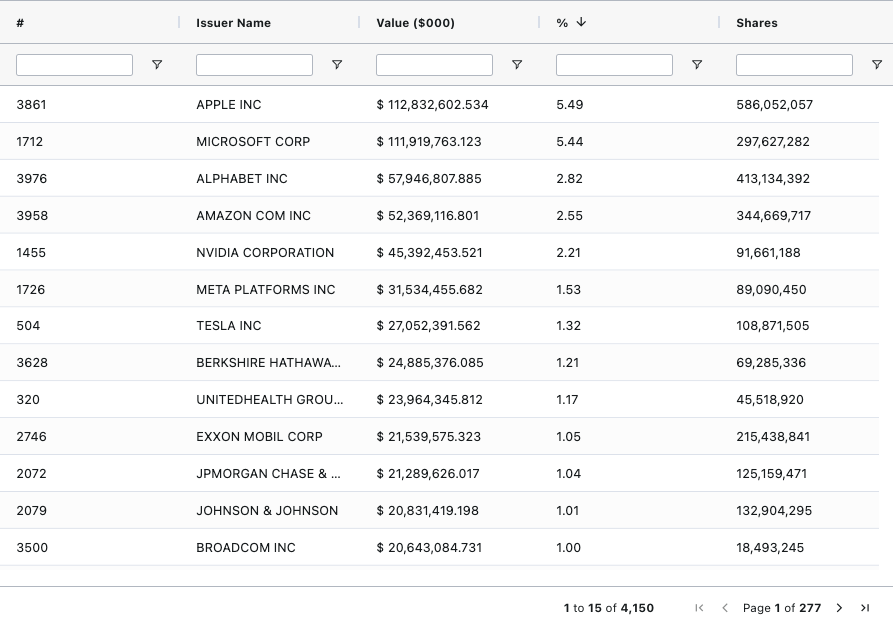Sort by the Shares column header
This screenshot has width=893, height=629.
click(x=757, y=23)
